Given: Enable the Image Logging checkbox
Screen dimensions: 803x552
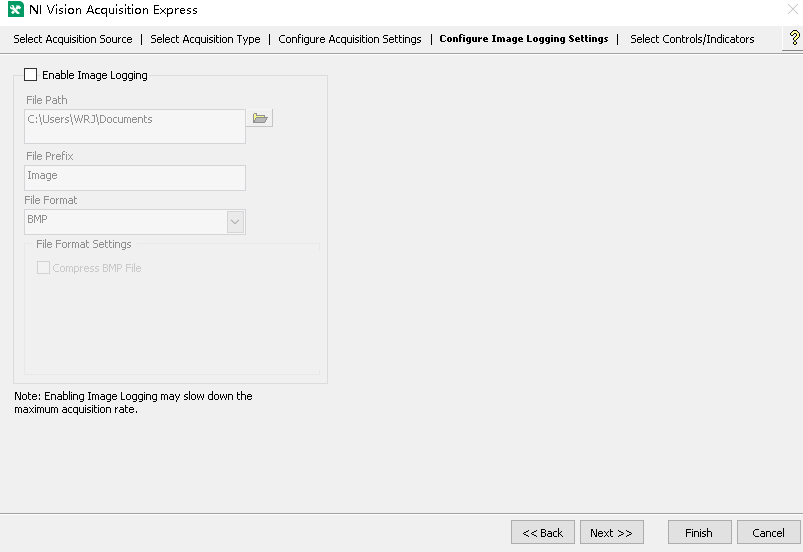Looking at the screenshot, I should pyautogui.click(x=31, y=75).
